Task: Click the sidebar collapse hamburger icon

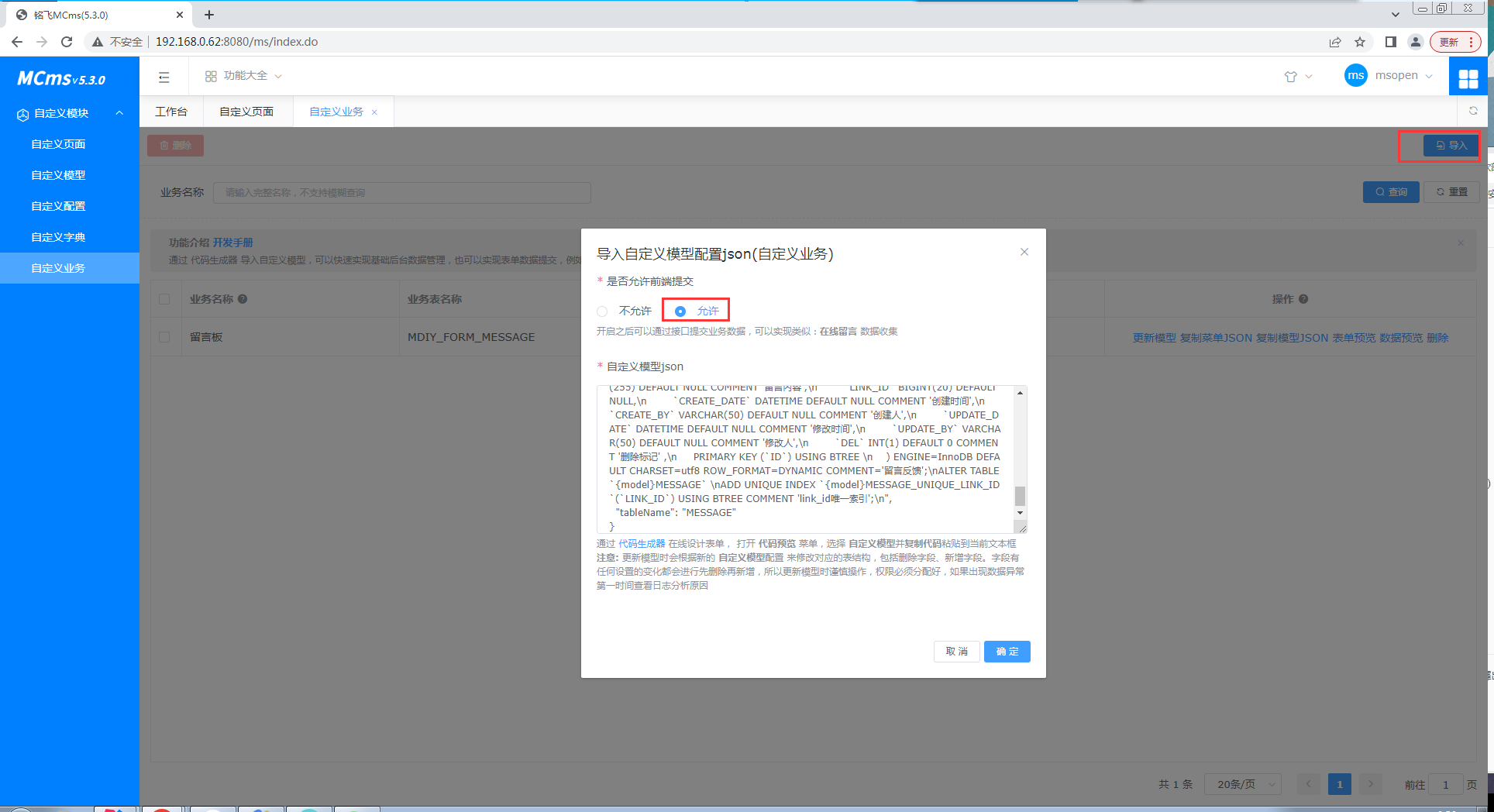Action: [164, 77]
